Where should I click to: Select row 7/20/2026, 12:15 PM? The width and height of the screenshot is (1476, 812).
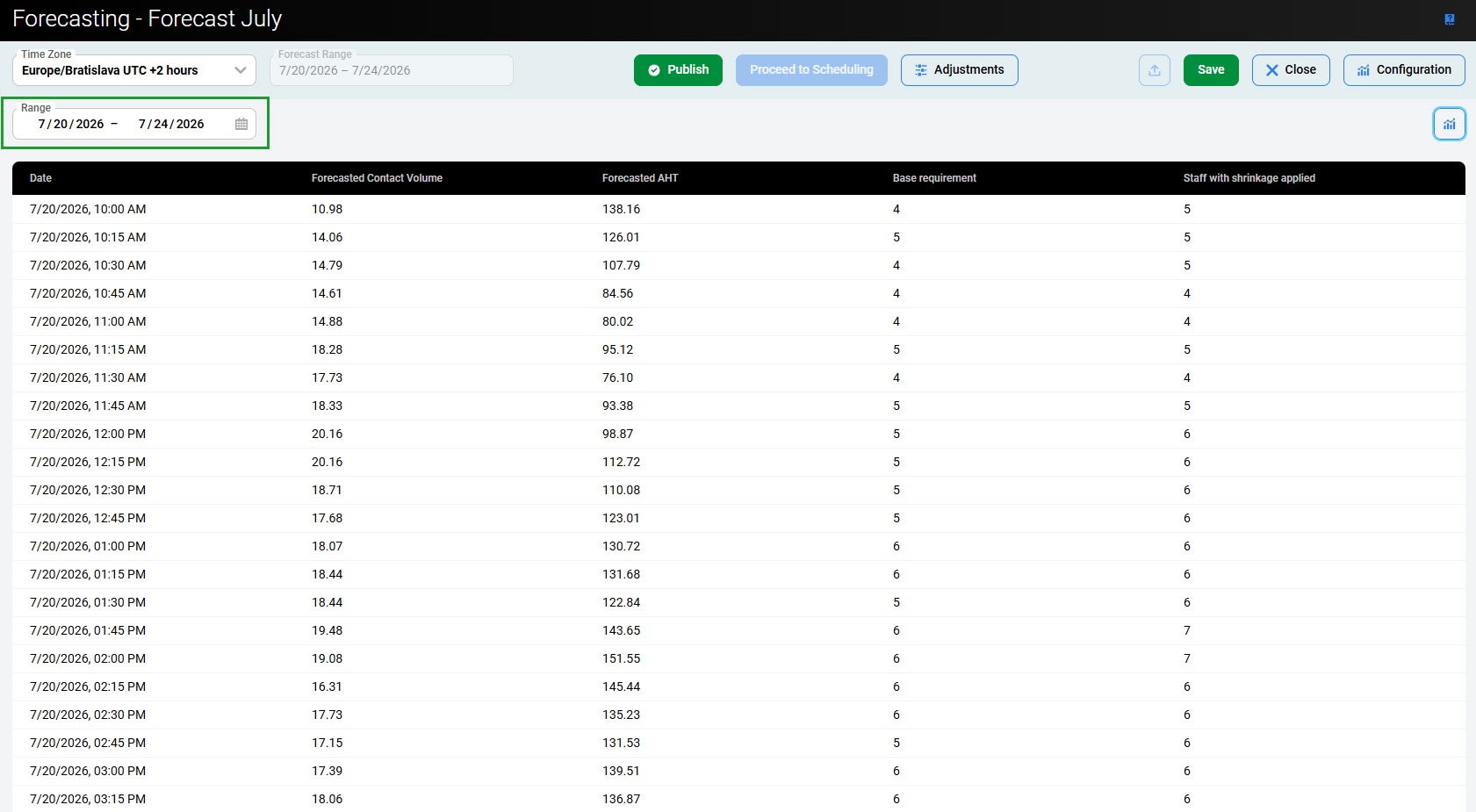click(x=738, y=463)
